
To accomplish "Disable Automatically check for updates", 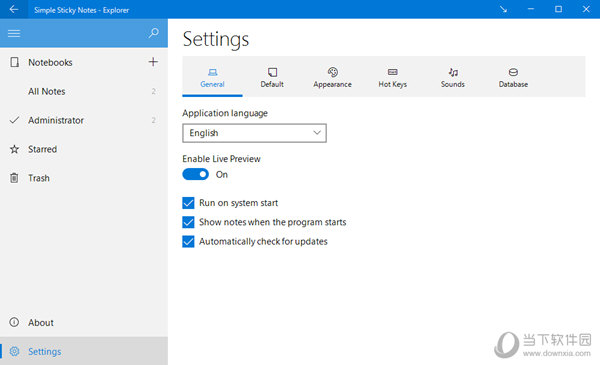I will tap(188, 242).
